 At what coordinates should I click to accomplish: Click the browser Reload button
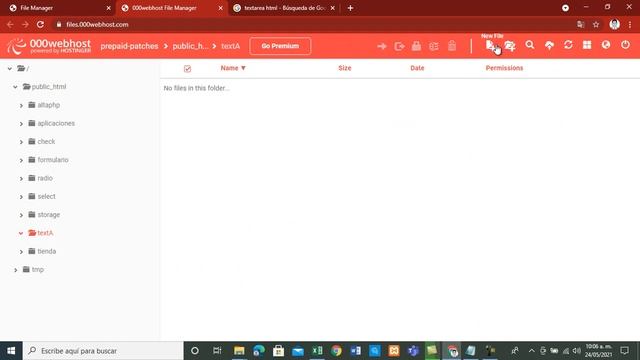[40, 24]
